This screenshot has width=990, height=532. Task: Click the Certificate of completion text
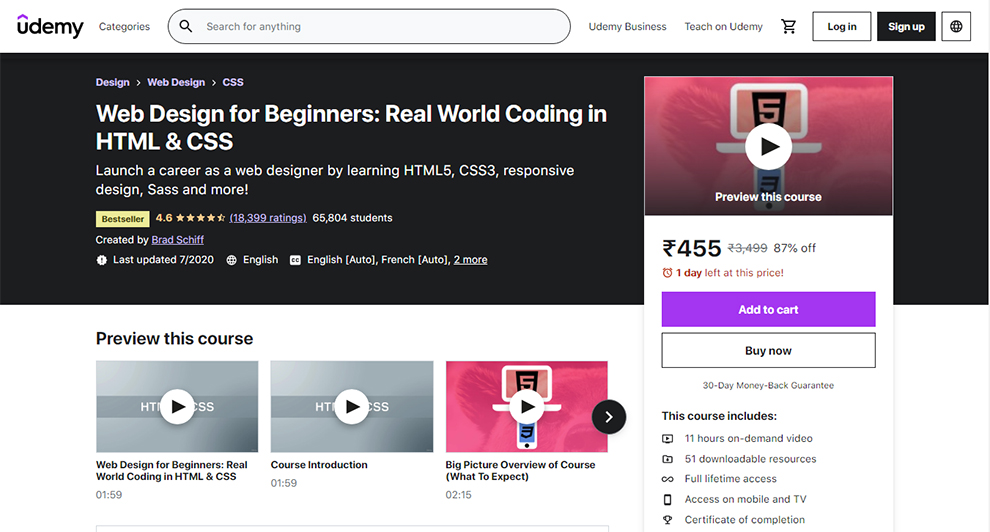coord(744,520)
